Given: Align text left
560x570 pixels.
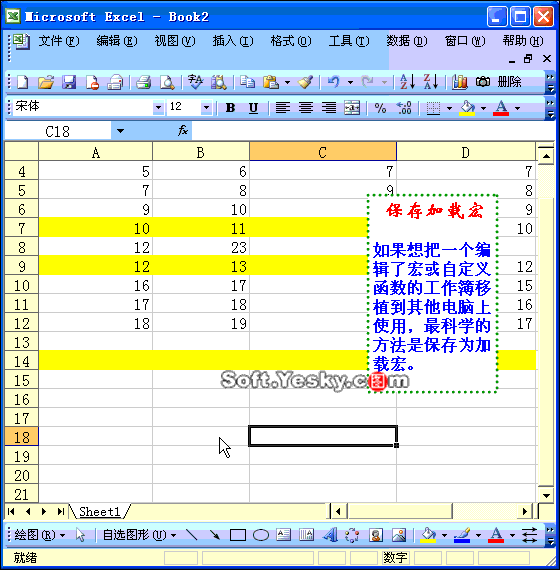Looking at the screenshot, I should [x=283, y=108].
